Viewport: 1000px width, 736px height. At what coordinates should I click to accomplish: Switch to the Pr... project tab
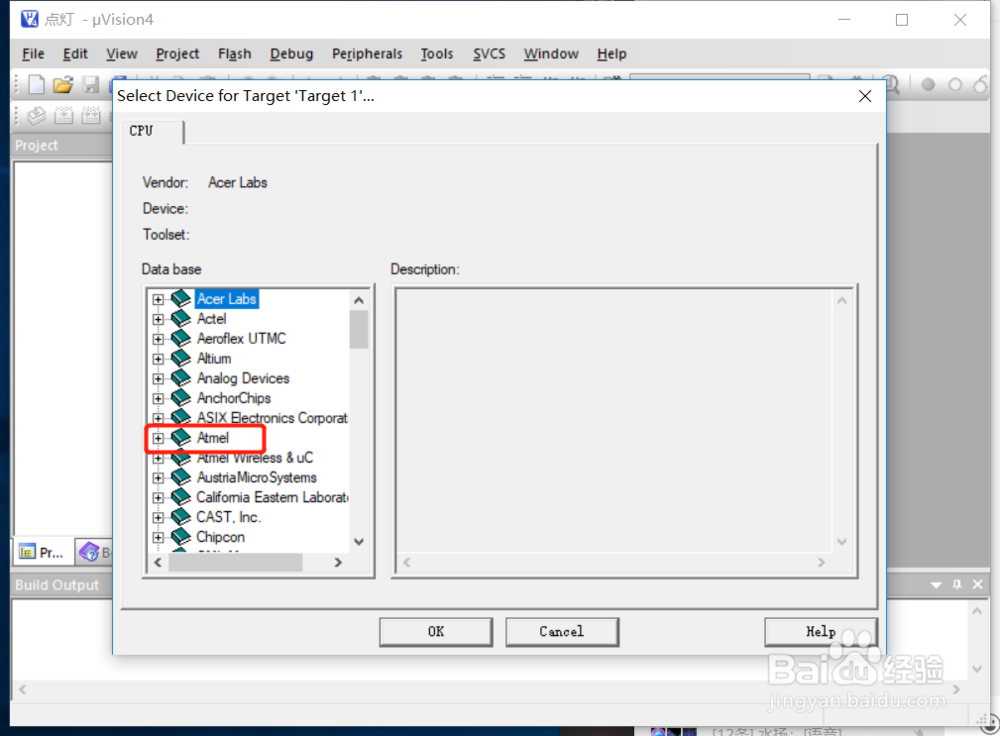(x=43, y=552)
